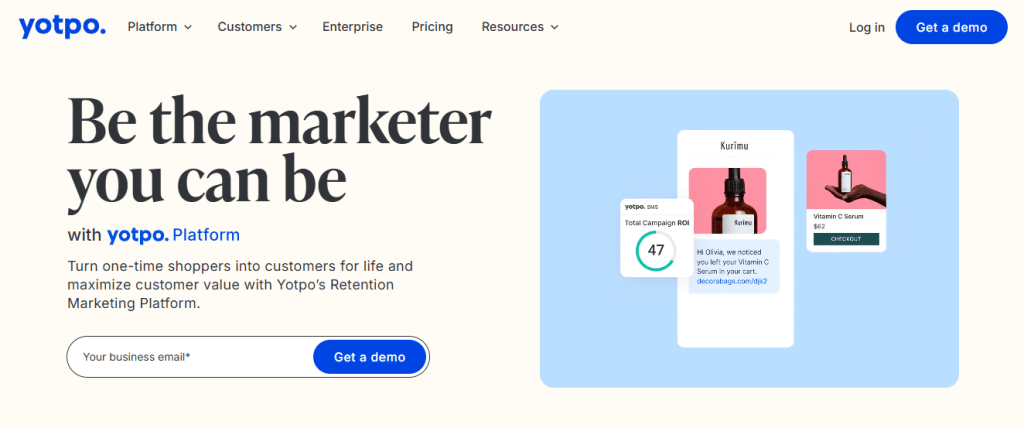Click the Total Campaign ROI circle gauge
The height and width of the screenshot is (428, 1024).
tap(656, 250)
